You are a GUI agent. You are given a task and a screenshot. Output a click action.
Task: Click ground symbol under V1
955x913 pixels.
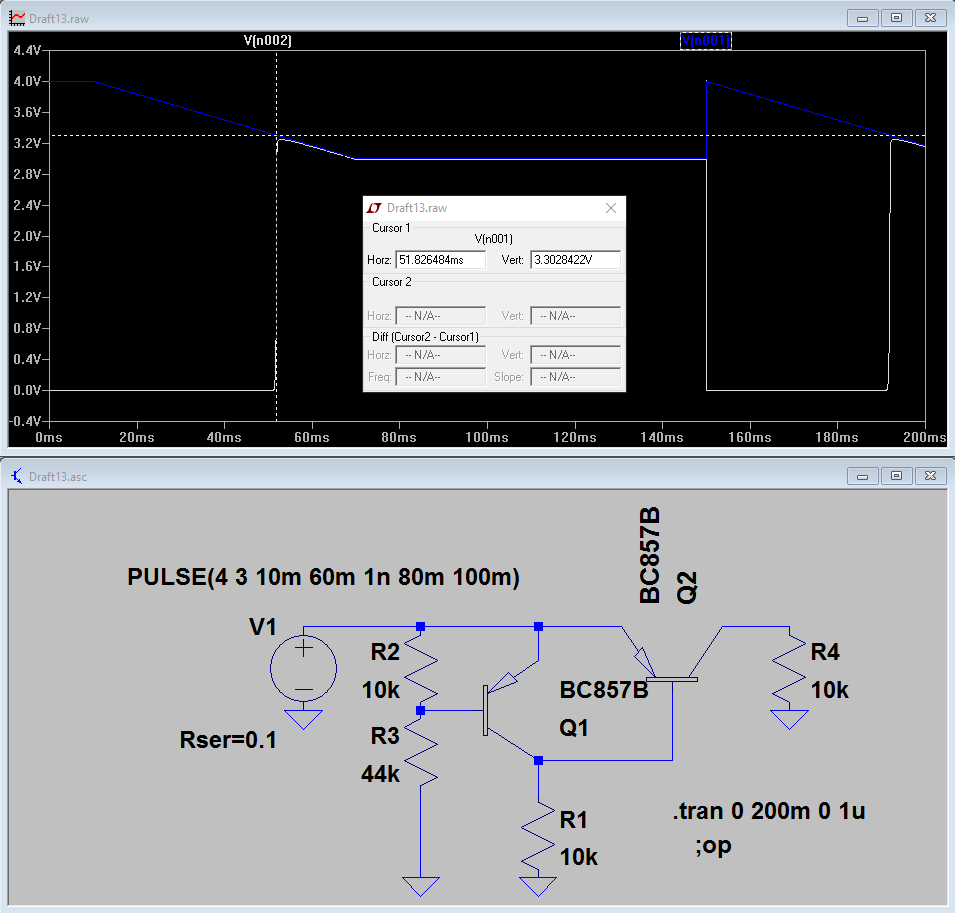coord(303,719)
